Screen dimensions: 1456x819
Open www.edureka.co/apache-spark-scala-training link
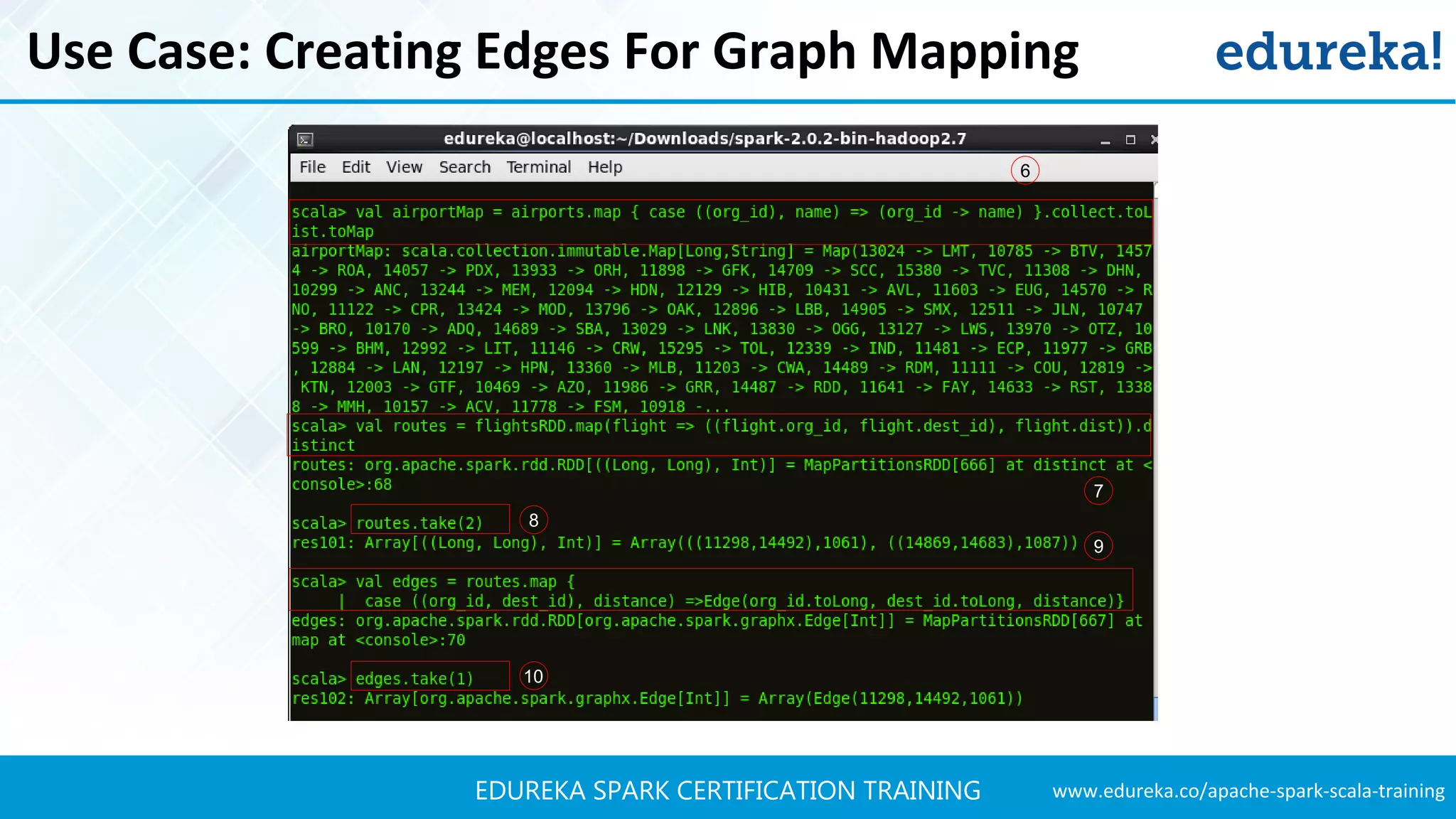click(x=1248, y=791)
